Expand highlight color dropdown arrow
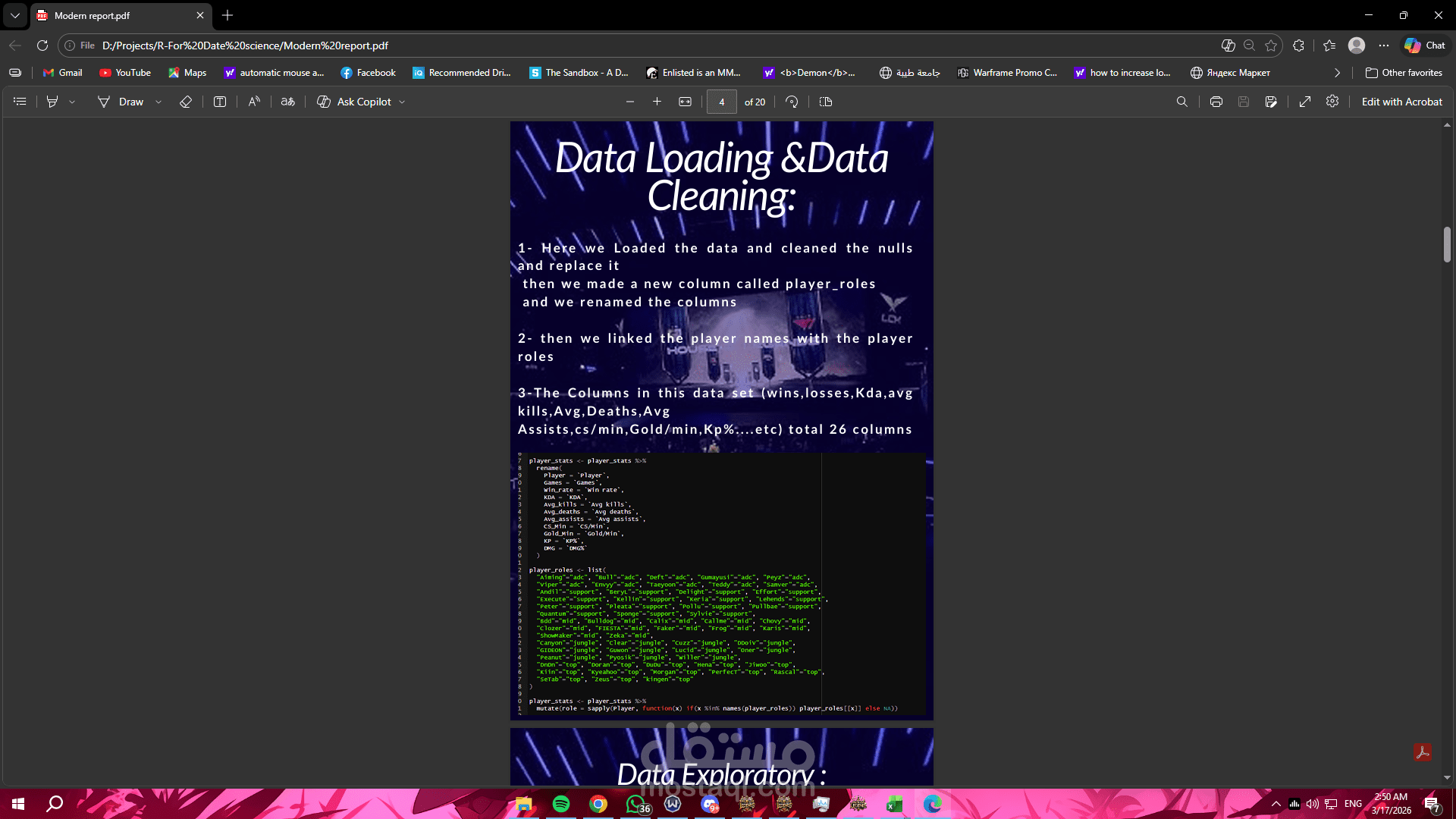Screen dimensions: 1456x819 click(x=72, y=102)
